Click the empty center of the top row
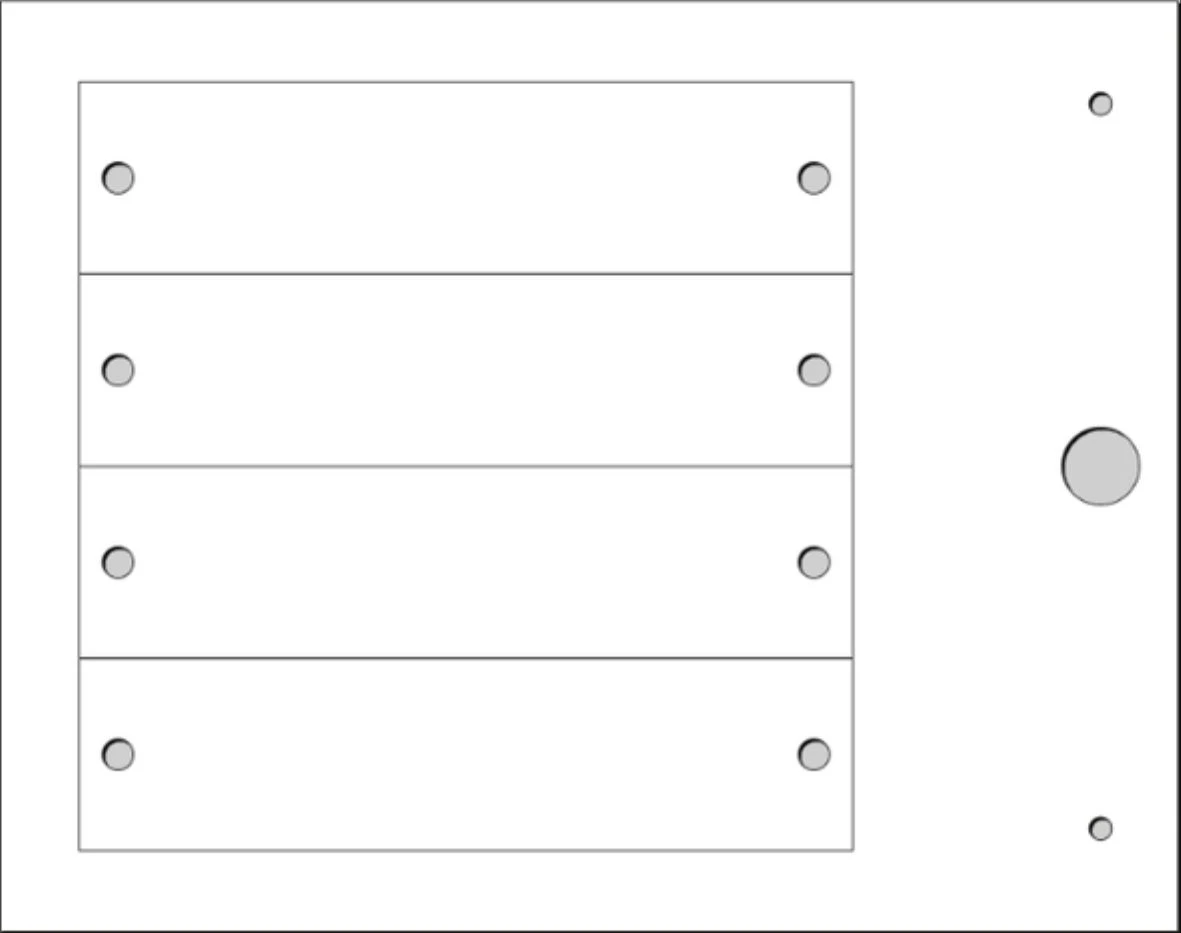 [466, 178]
